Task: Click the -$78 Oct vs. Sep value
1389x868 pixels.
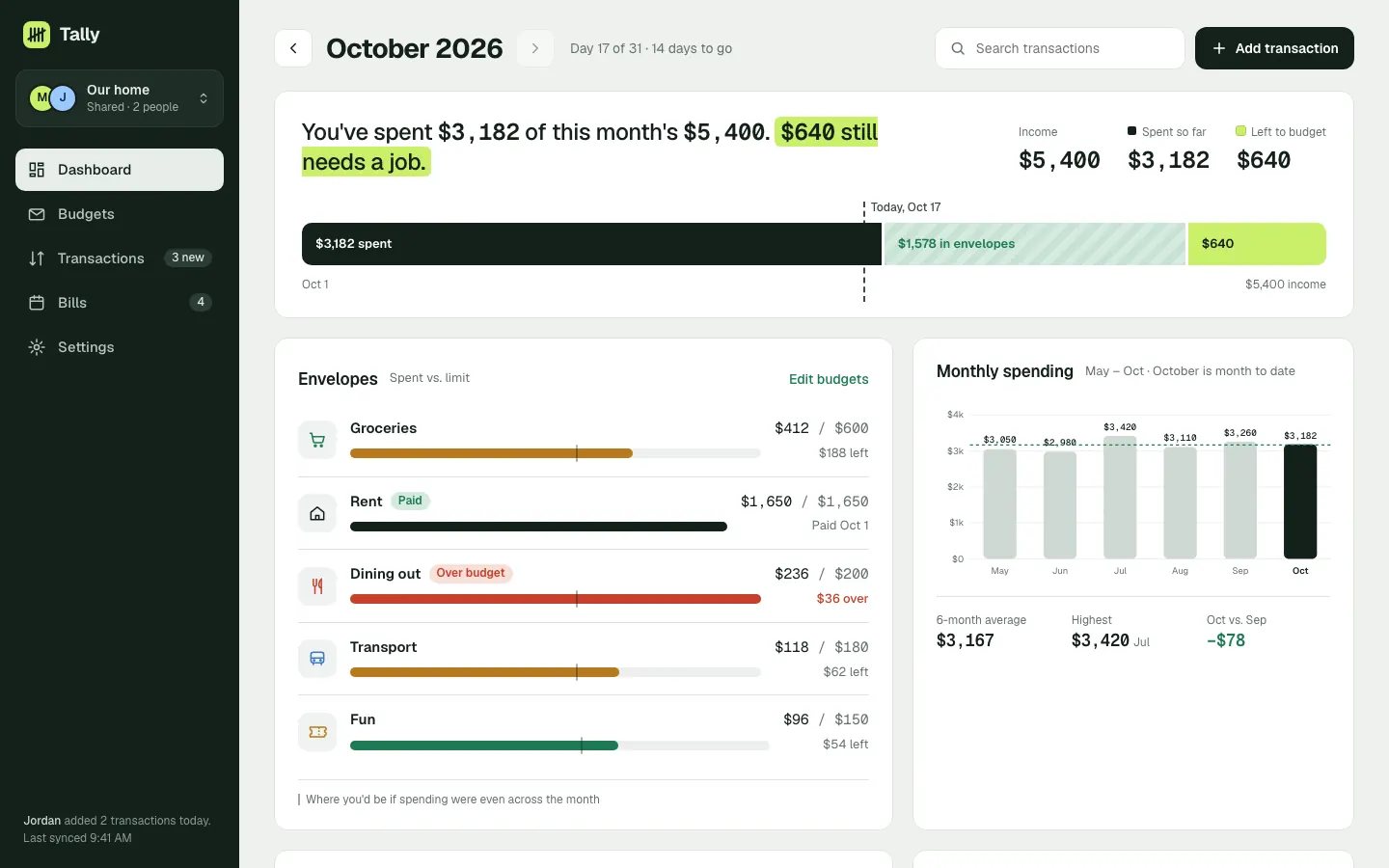Action: pyautogui.click(x=1226, y=640)
